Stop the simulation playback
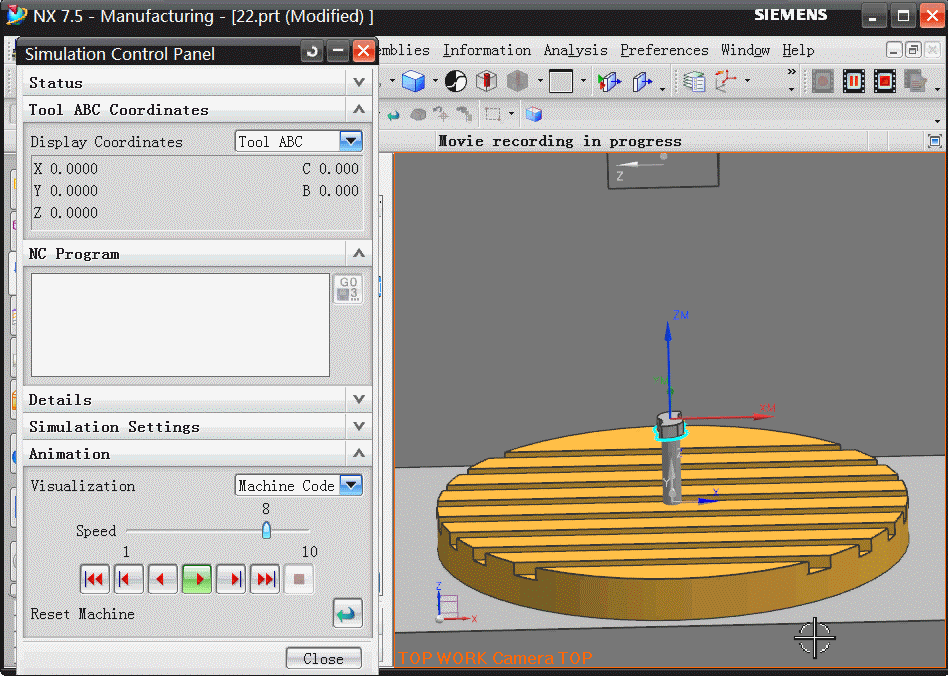The image size is (950, 678). [x=299, y=579]
